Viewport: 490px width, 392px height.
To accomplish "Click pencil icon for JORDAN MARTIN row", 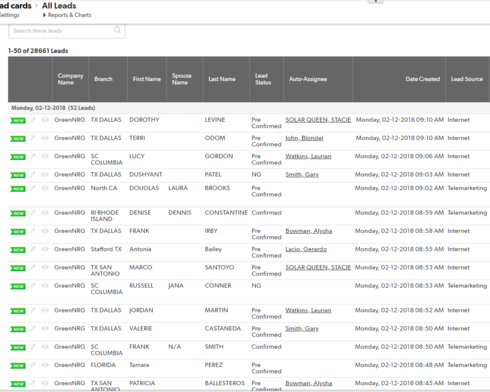I will (32, 311).
